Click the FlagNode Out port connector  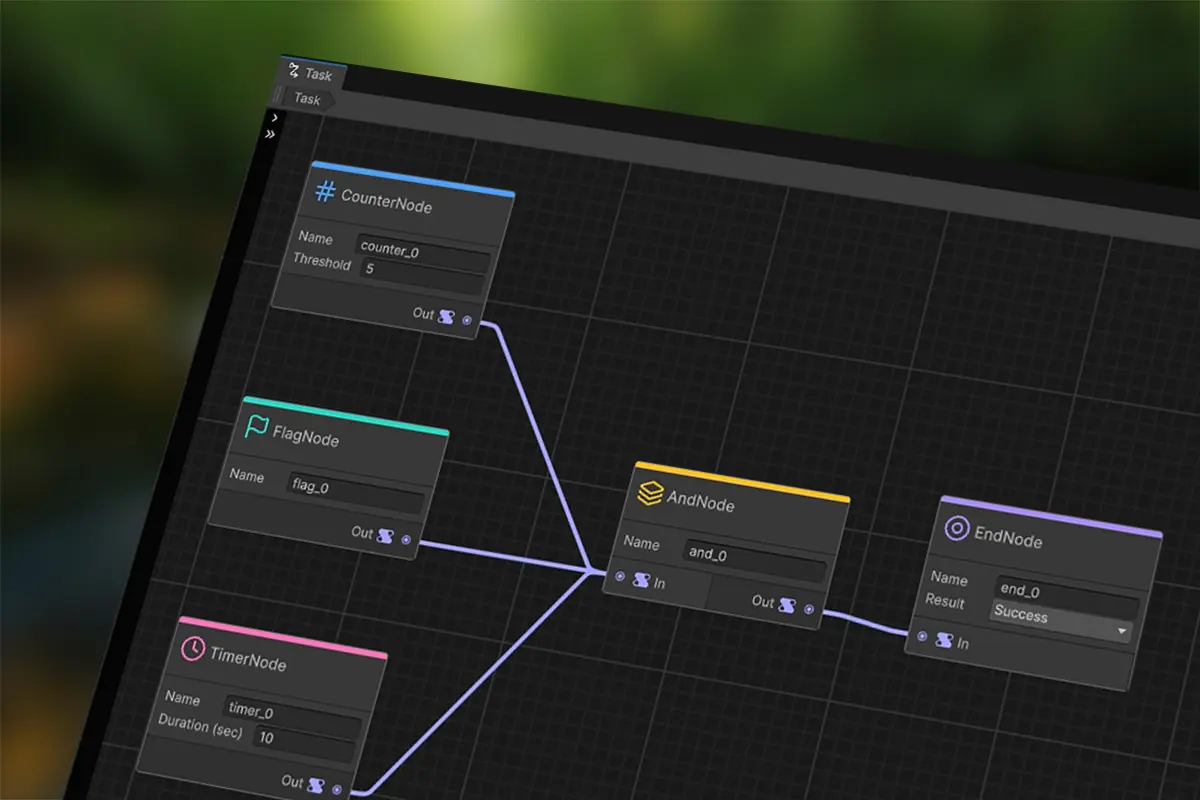(406, 539)
